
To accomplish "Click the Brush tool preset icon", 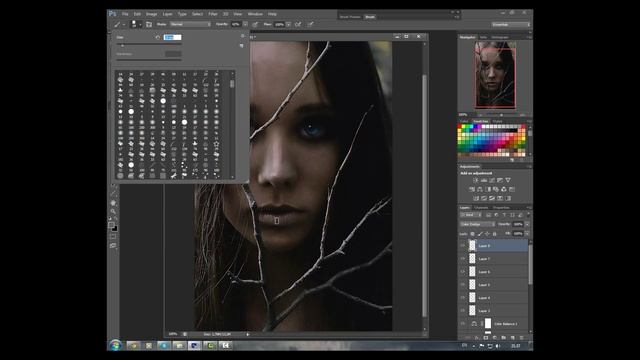I will click(117, 24).
